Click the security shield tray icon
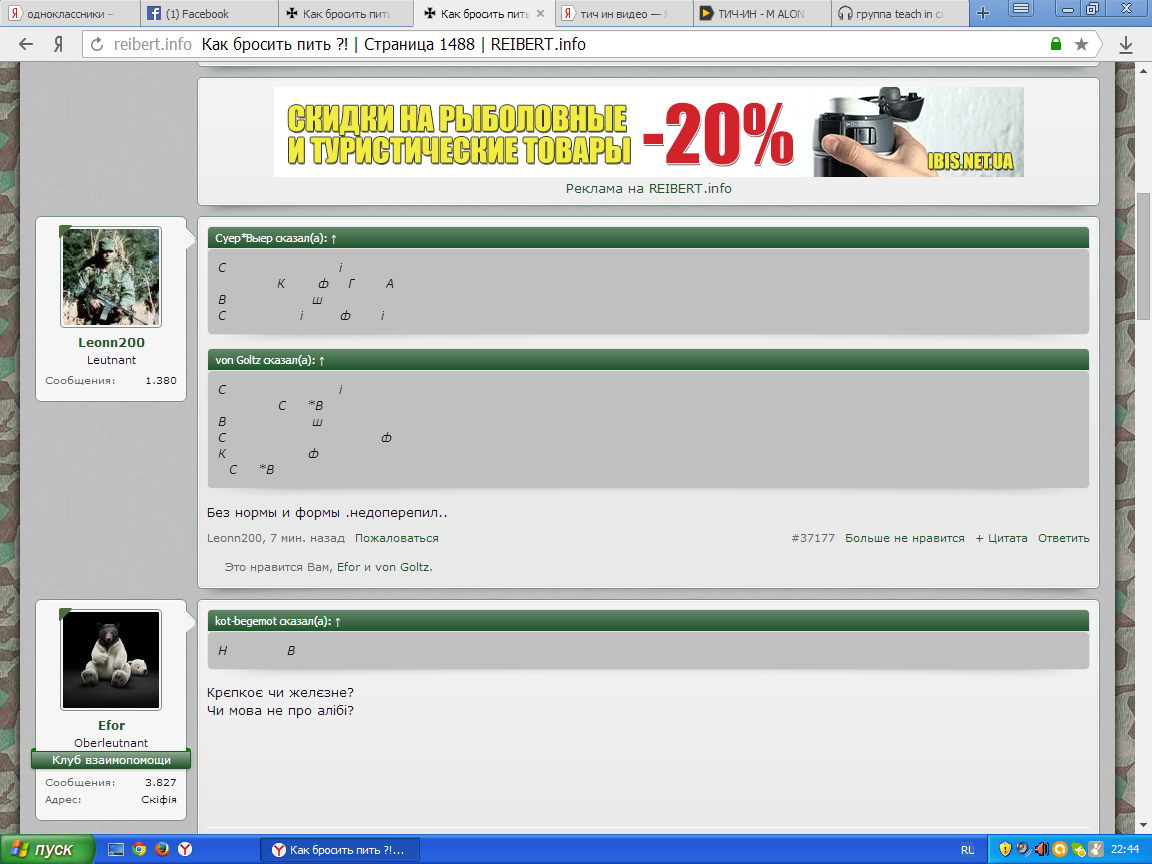1152x864 pixels. pos(1004,850)
